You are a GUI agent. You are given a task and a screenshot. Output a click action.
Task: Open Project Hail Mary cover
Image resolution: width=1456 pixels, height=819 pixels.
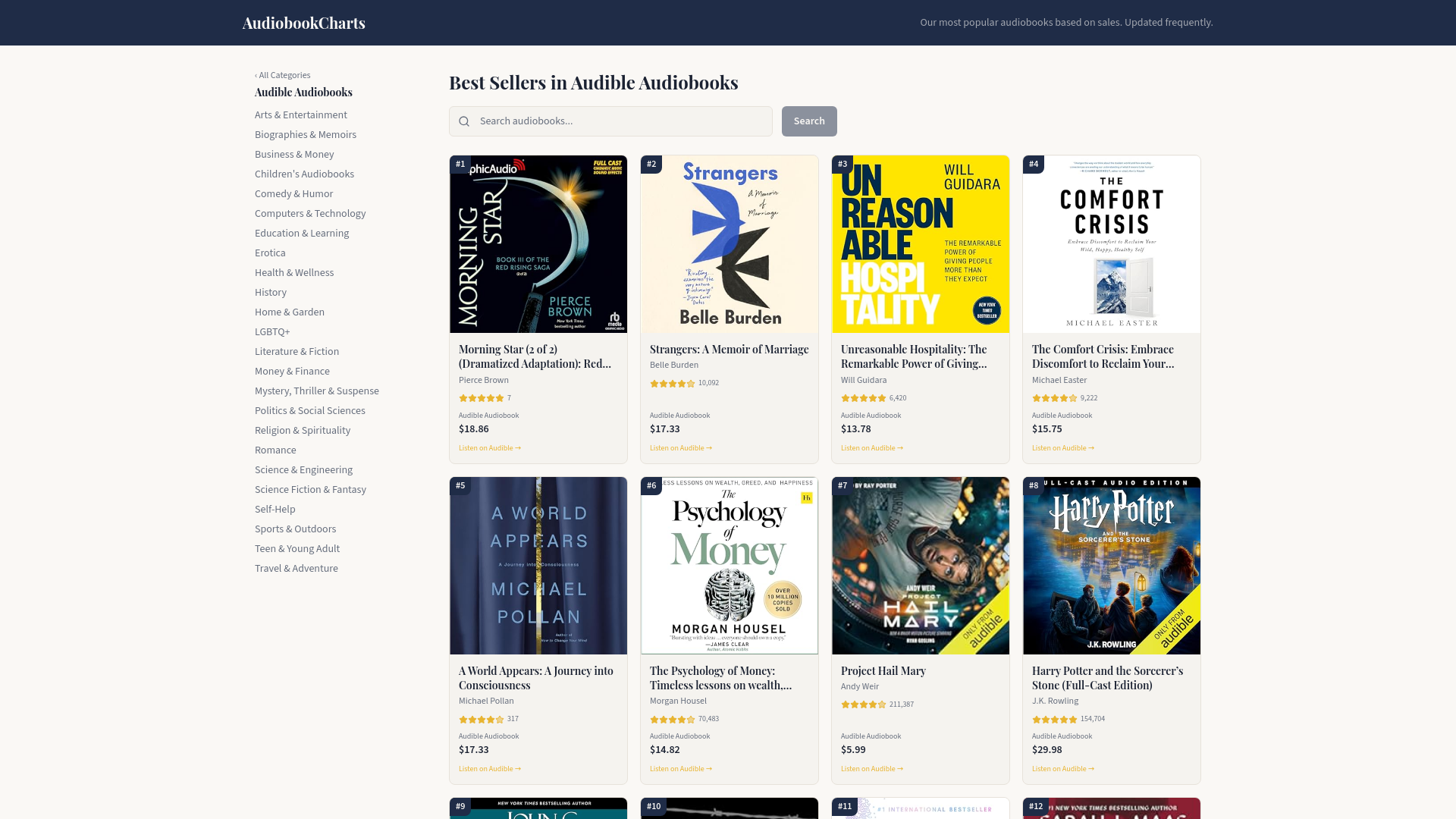point(921,566)
